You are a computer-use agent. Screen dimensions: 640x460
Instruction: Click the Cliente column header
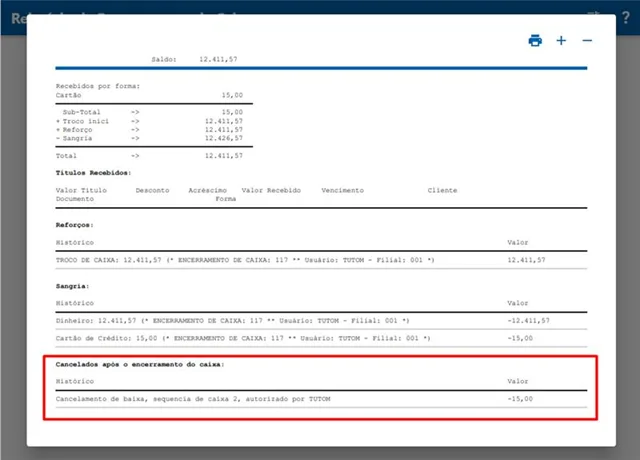[442, 191]
